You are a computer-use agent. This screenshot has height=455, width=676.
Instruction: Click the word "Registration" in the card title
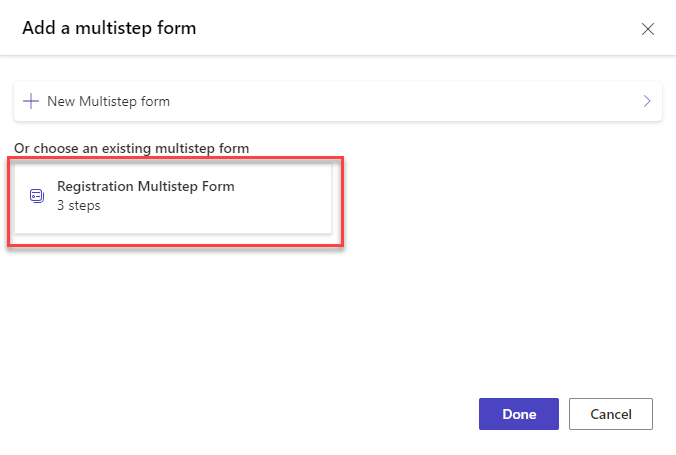pyautogui.click(x=94, y=187)
